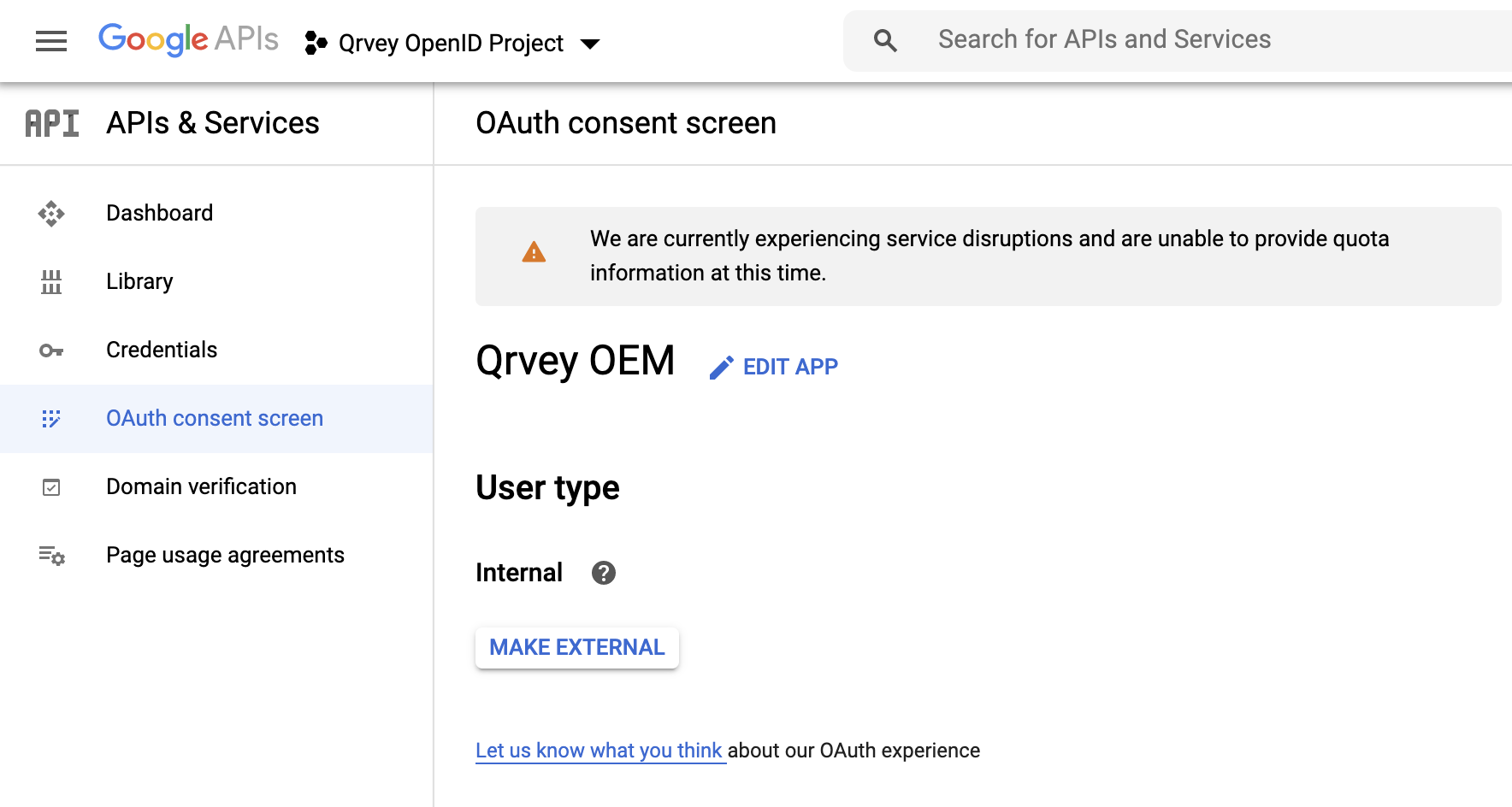Image resolution: width=1512 pixels, height=807 pixels.
Task: Select OAuth consent screen in sidebar
Action: pyautogui.click(x=216, y=418)
